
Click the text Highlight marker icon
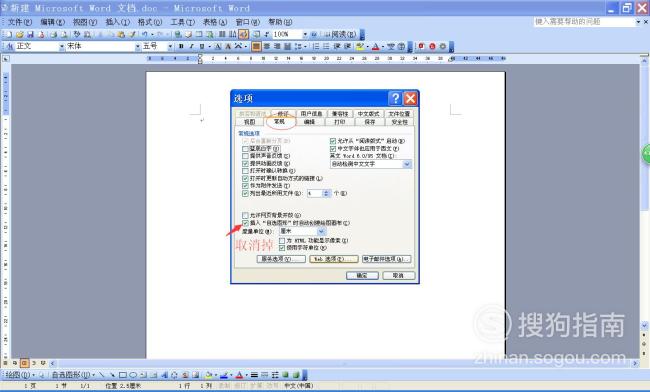360,46
